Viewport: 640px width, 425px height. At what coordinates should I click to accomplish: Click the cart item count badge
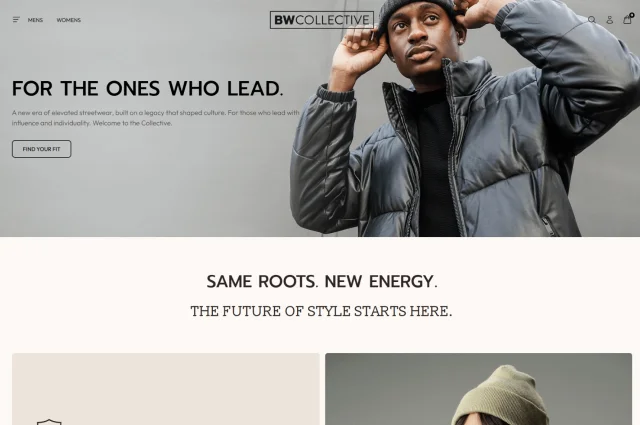(x=631, y=15)
